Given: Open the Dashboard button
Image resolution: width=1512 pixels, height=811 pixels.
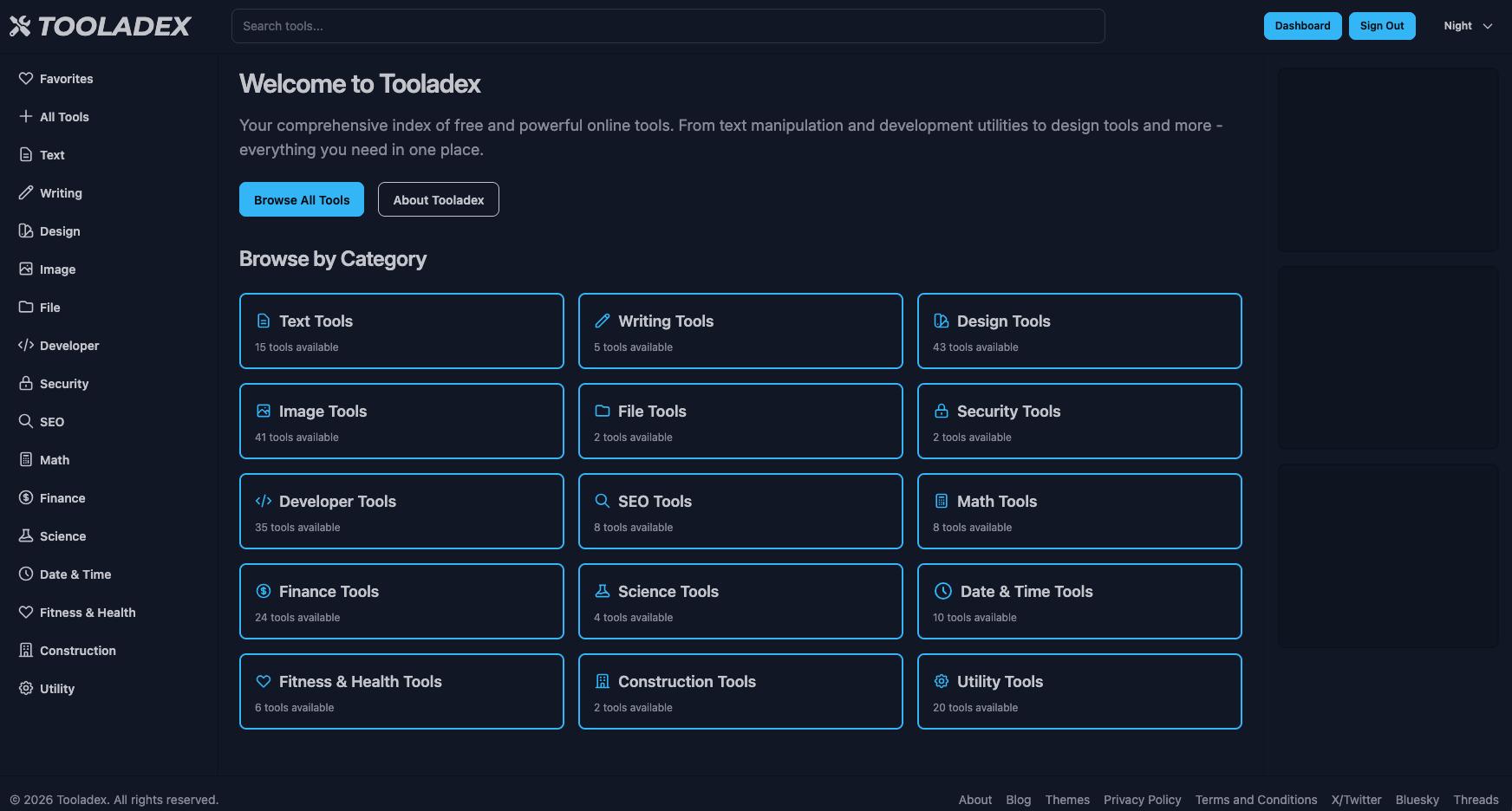Looking at the screenshot, I should (1302, 26).
